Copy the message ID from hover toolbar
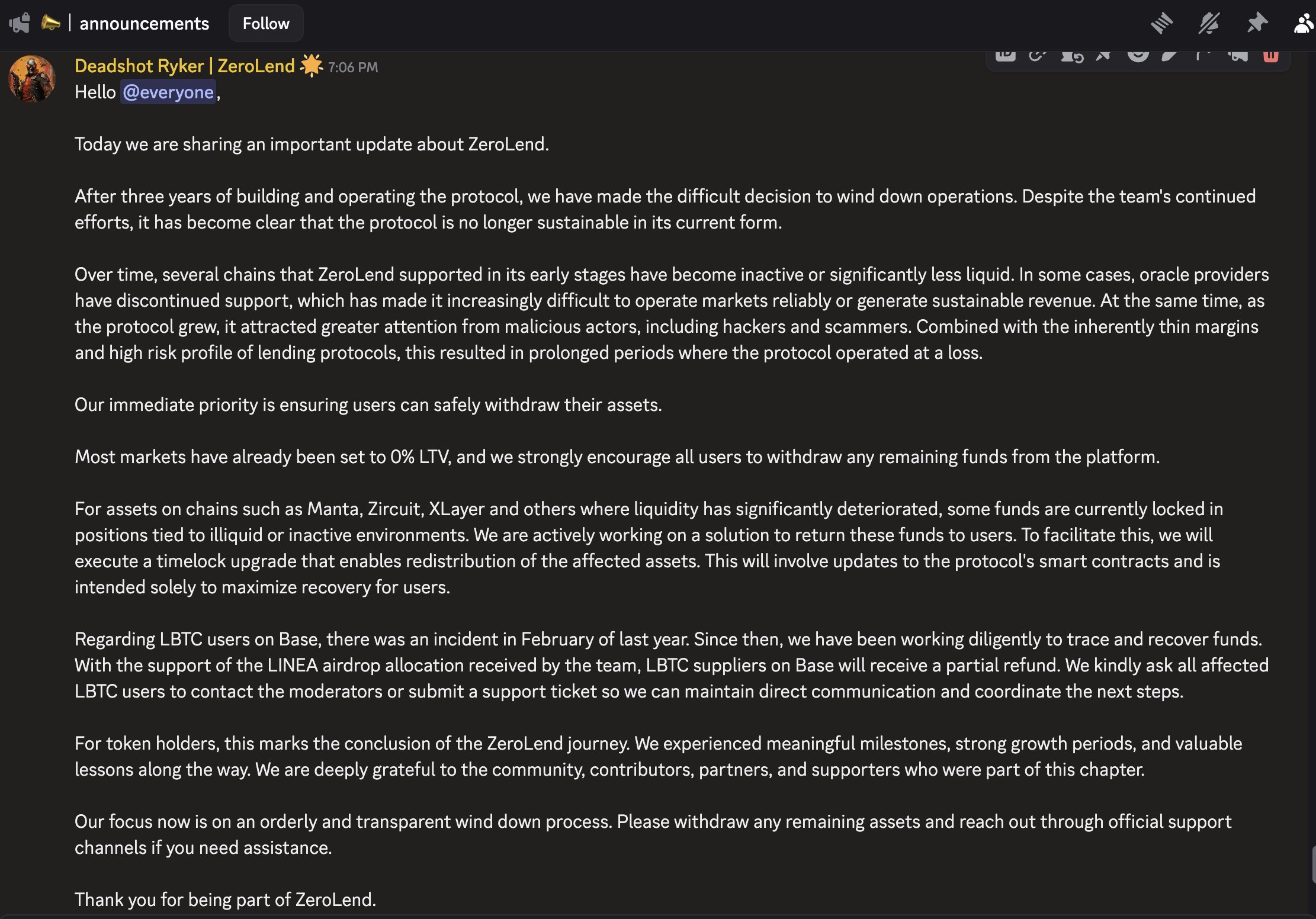Viewport: 1316px width, 919px height. pos(1005,56)
